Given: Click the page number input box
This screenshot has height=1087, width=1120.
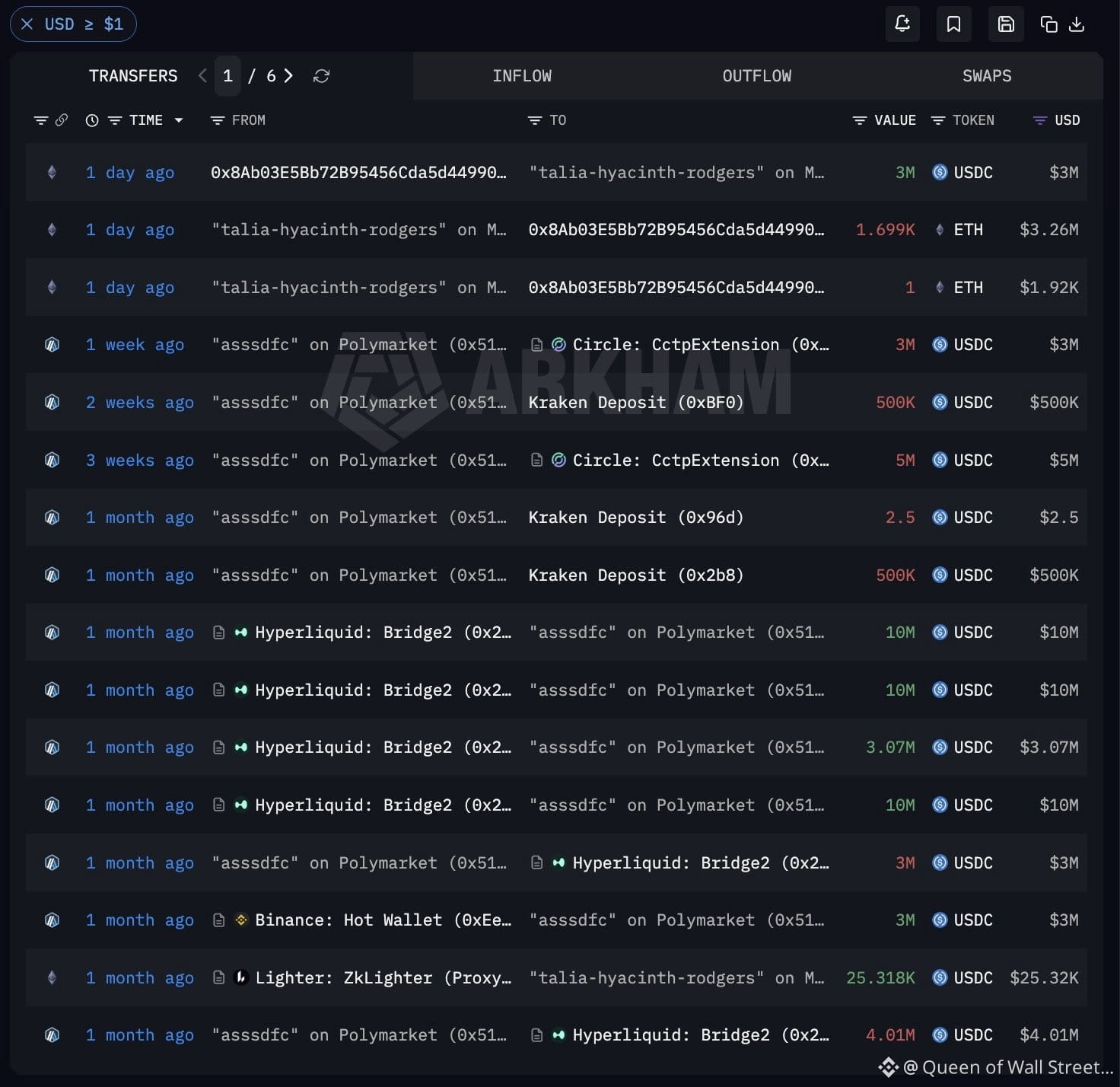Looking at the screenshot, I should pyautogui.click(x=228, y=75).
